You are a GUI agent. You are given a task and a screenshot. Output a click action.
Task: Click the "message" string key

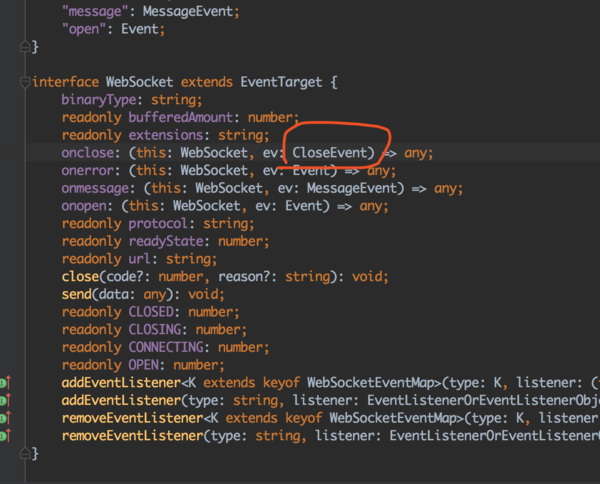point(95,11)
